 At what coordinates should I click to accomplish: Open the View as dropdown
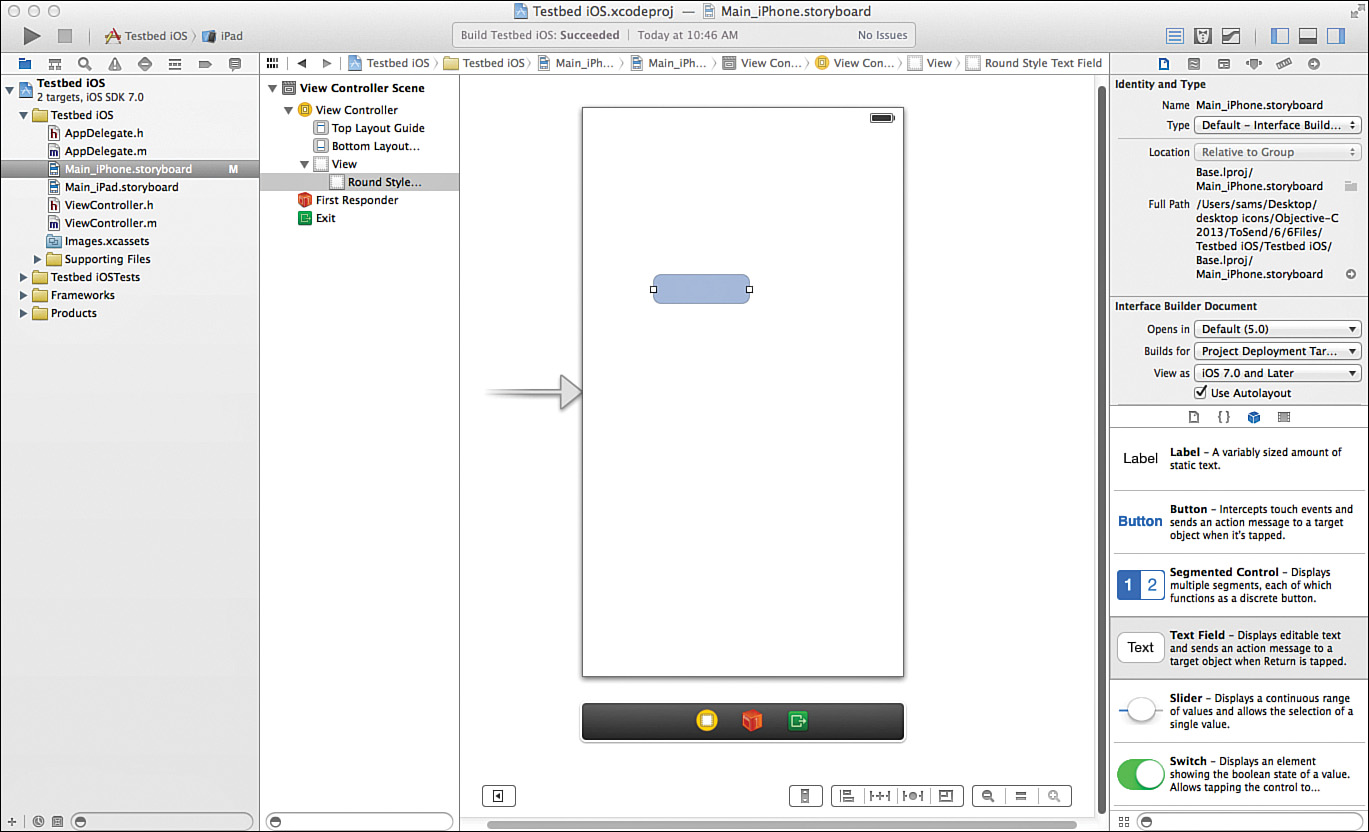coord(1278,373)
